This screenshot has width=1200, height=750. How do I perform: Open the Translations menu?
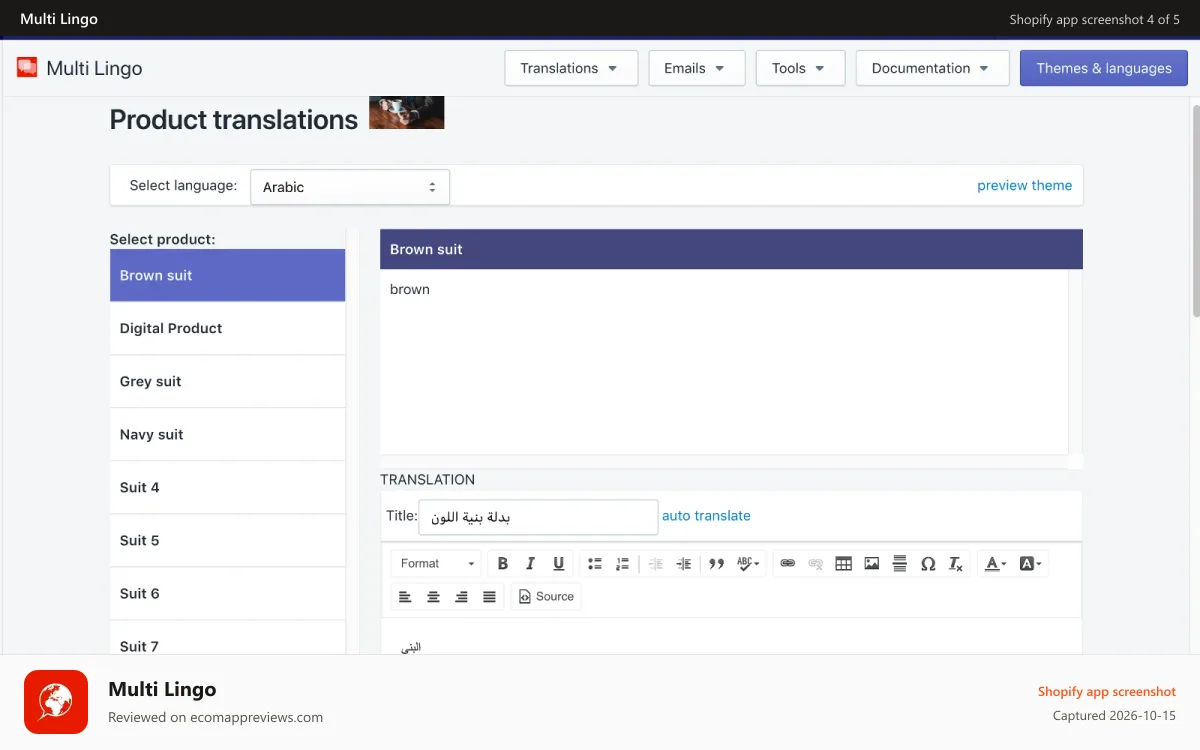(571, 68)
